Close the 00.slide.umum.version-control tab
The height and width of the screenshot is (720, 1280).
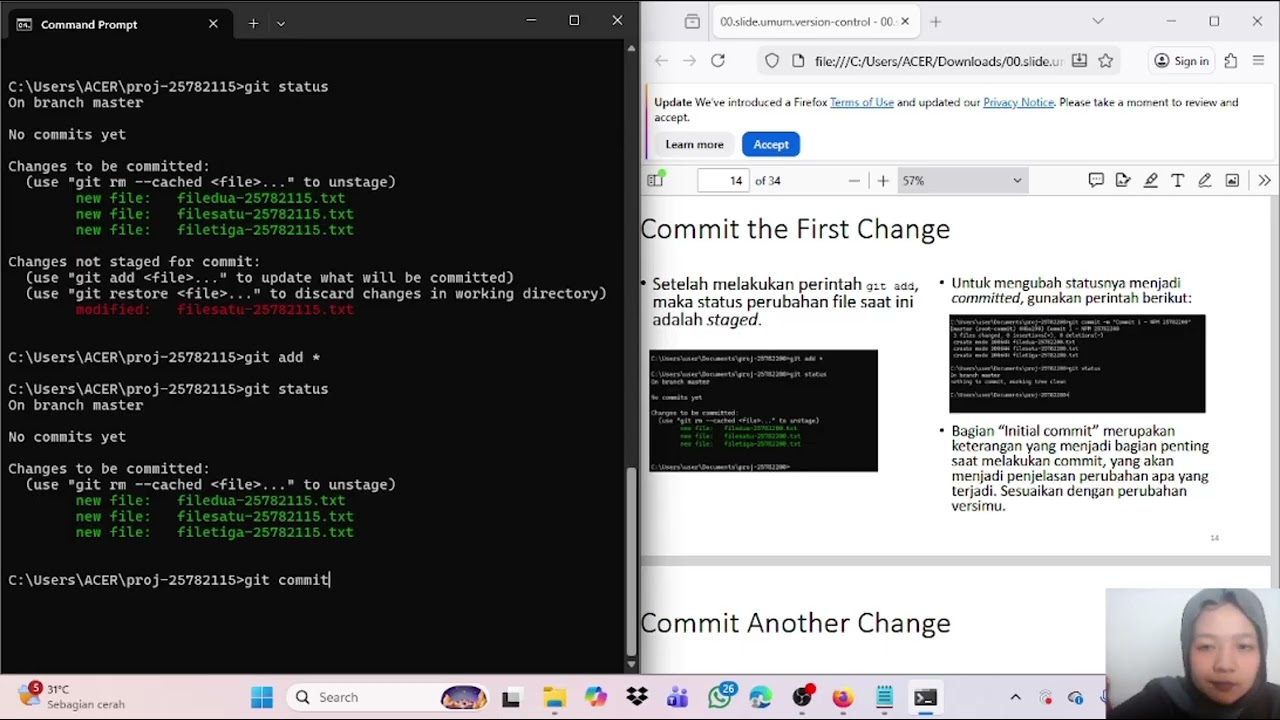point(905,21)
